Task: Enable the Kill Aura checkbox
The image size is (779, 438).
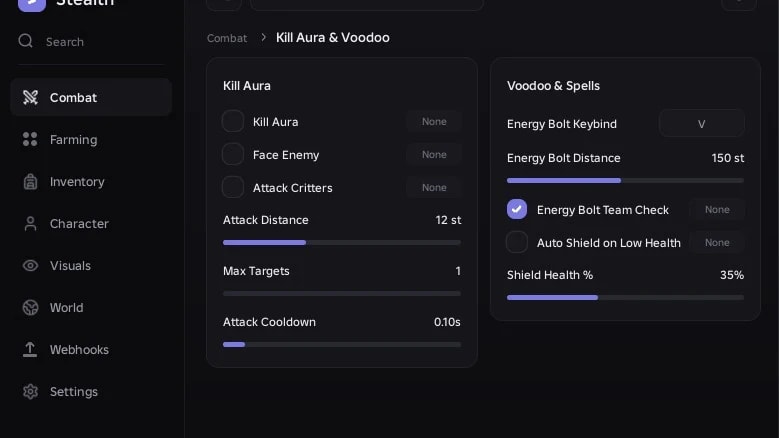Action: pos(233,121)
